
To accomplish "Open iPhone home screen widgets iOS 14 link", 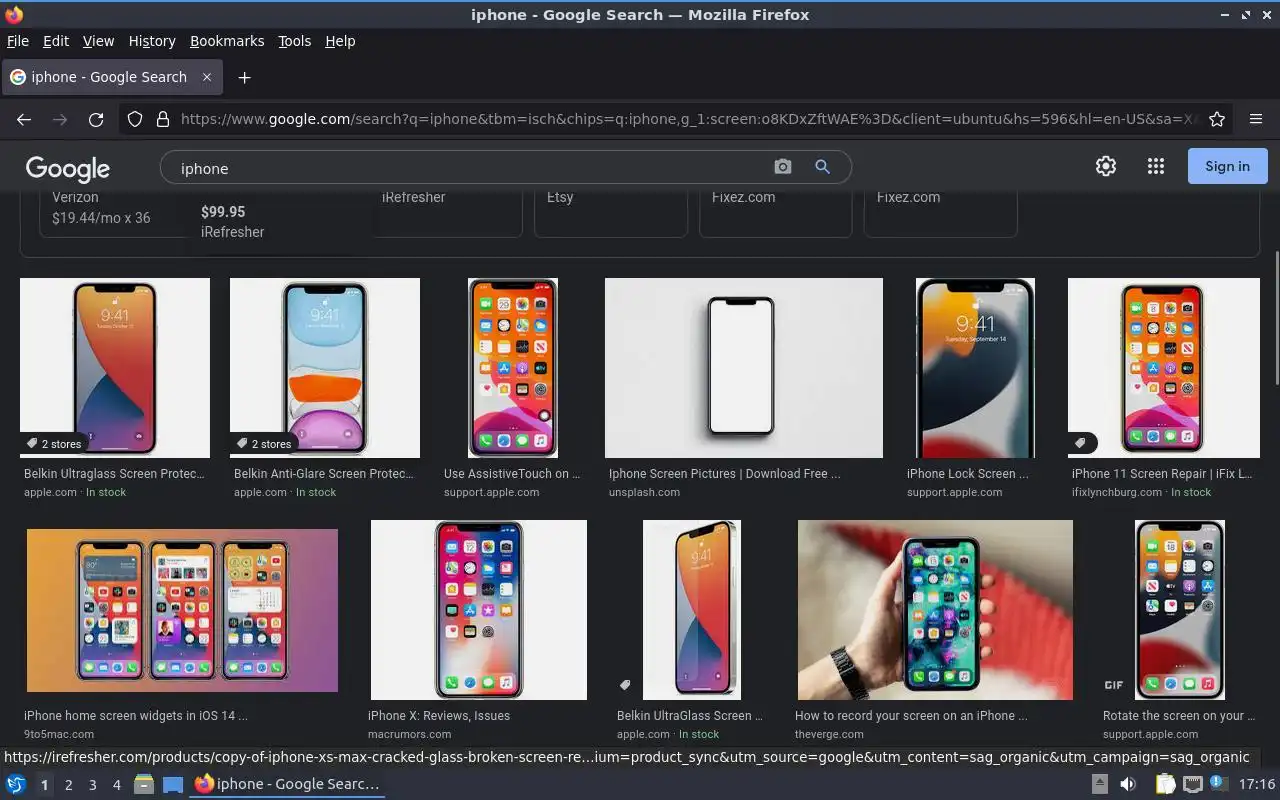I will (x=135, y=716).
